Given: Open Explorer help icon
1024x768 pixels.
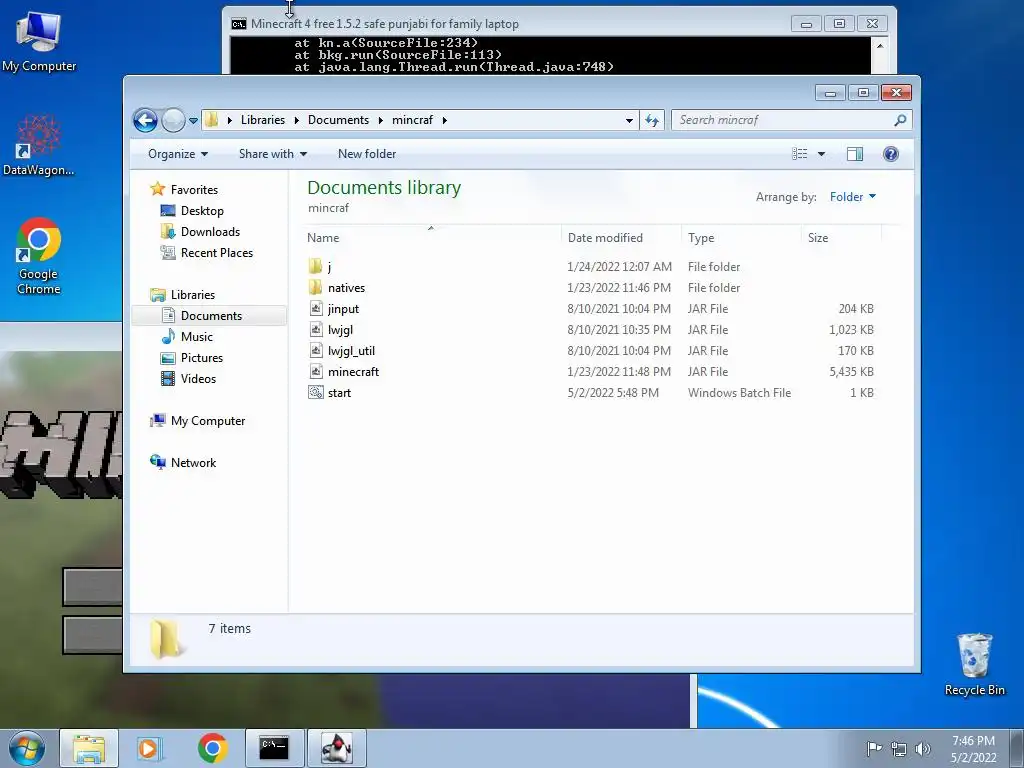Looking at the screenshot, I should pyautogui.click(x=890, y=154).
